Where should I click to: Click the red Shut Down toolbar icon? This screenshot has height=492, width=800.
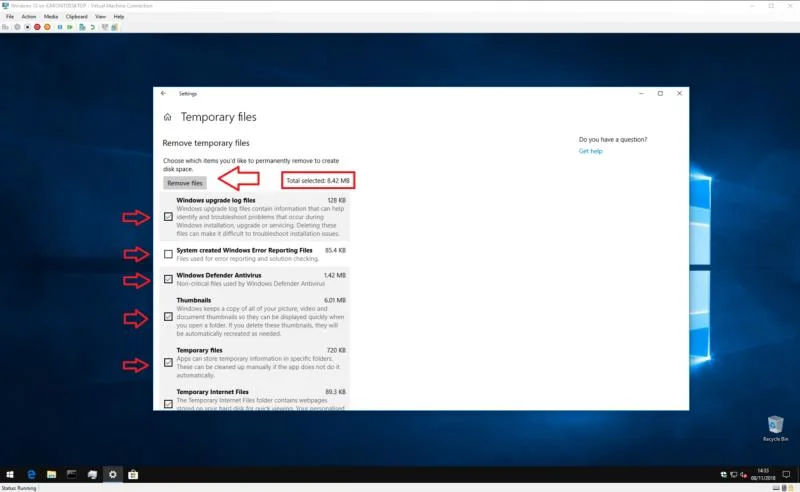coord(37,27)
